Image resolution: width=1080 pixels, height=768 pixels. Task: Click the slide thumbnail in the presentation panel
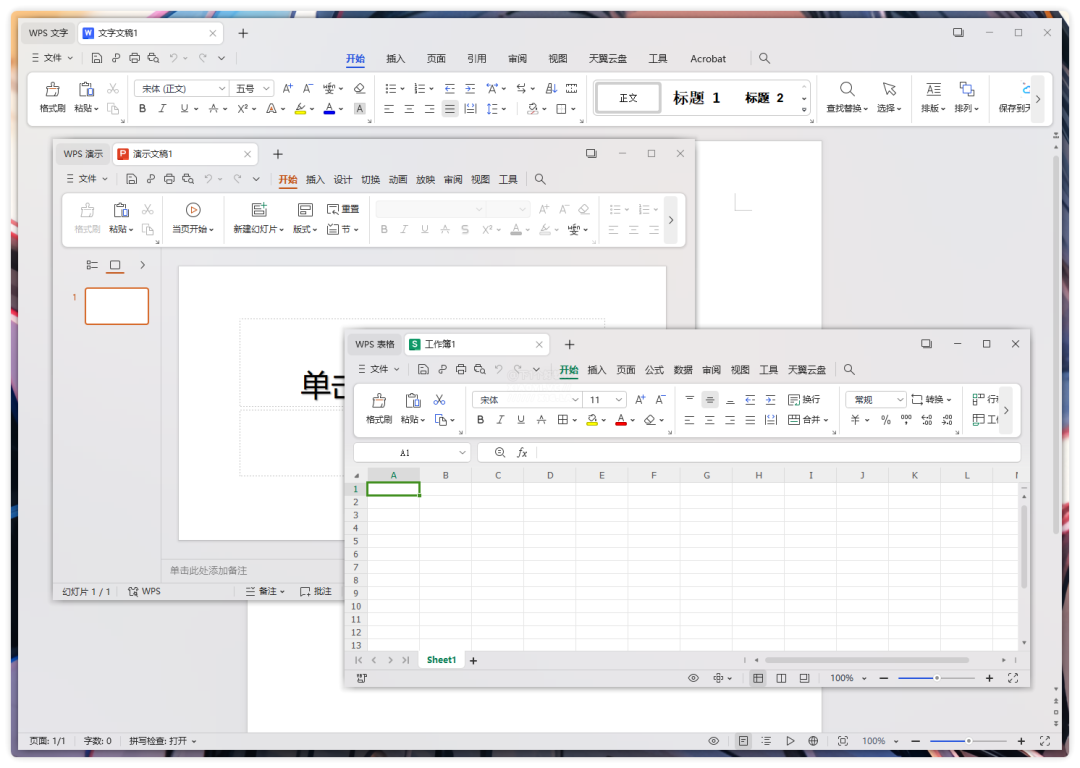[x=116, y=306]
